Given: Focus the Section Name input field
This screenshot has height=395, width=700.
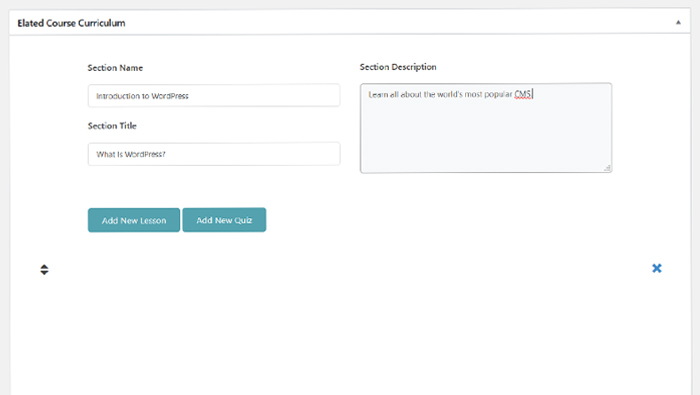Looking at the screenshot, I should 214,96.
